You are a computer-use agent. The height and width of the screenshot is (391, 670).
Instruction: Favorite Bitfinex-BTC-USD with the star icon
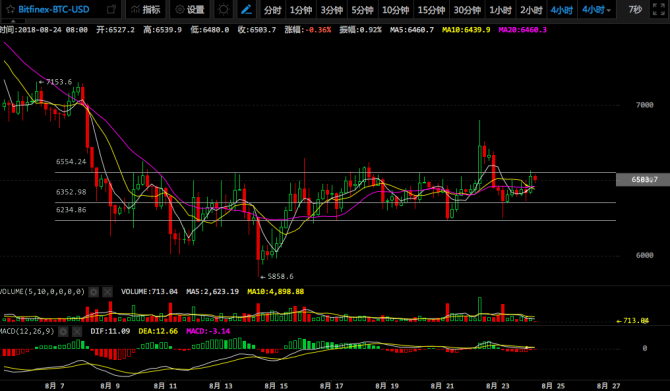(10, 9)
